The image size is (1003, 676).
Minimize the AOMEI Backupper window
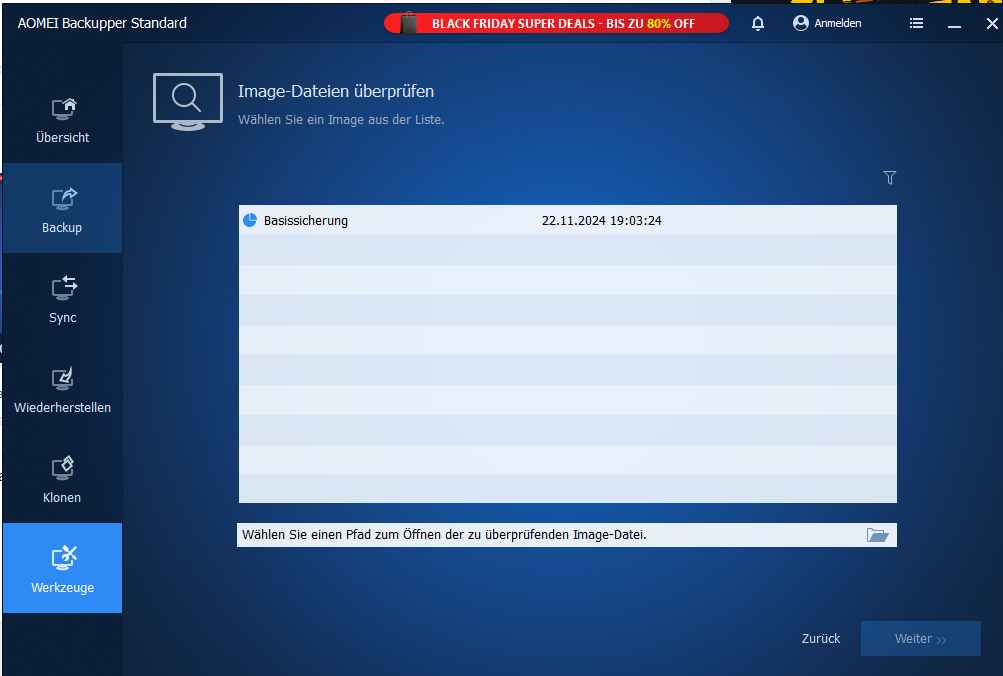(954, 24)
